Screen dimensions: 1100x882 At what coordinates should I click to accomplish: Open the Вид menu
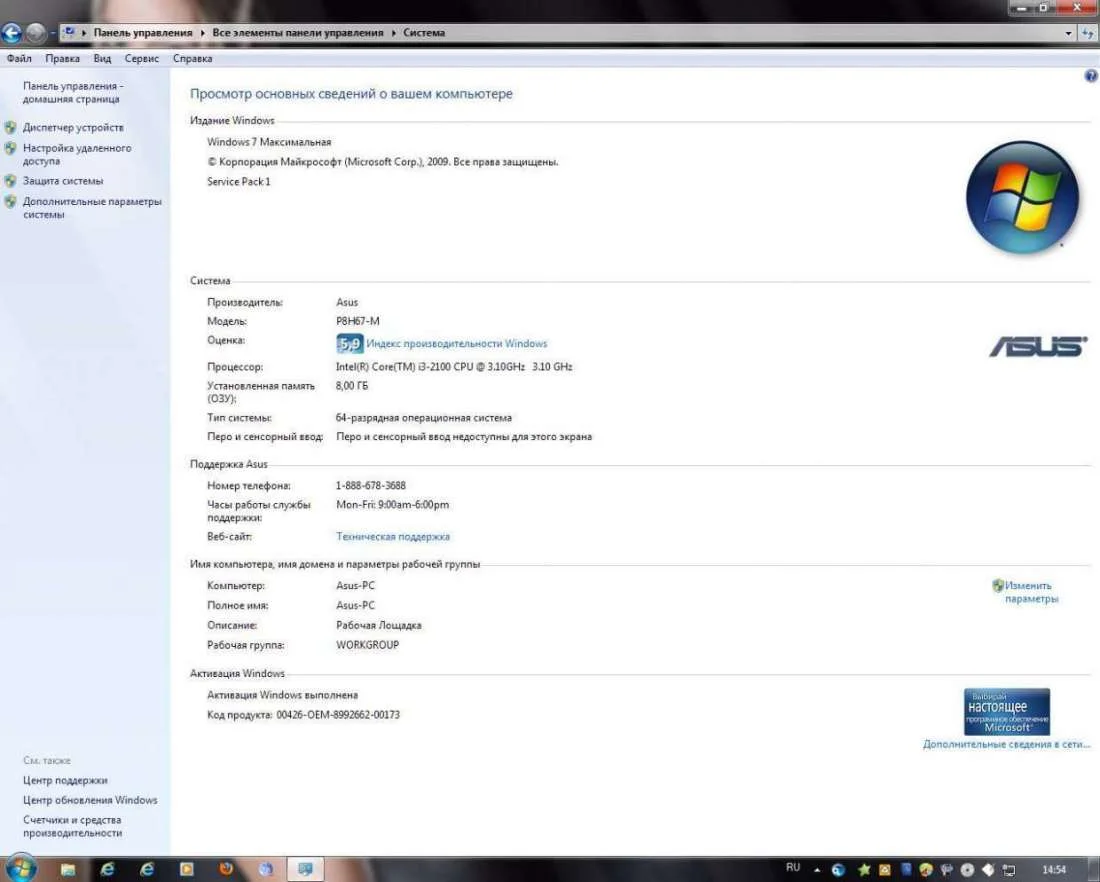pyautogui.click(x=102, y=59)
